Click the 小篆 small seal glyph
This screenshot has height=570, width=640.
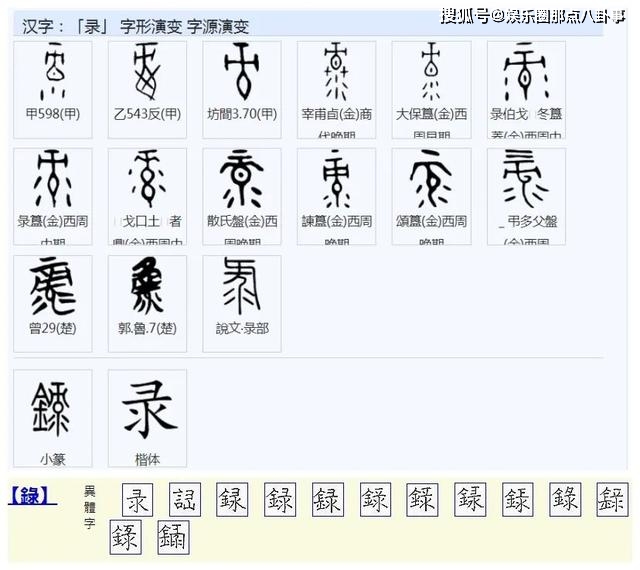pos(52,409)
